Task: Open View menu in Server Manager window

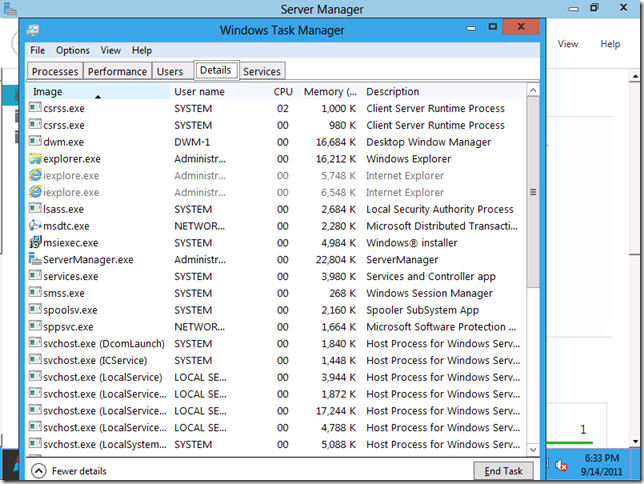Action: tap(568, 44)
